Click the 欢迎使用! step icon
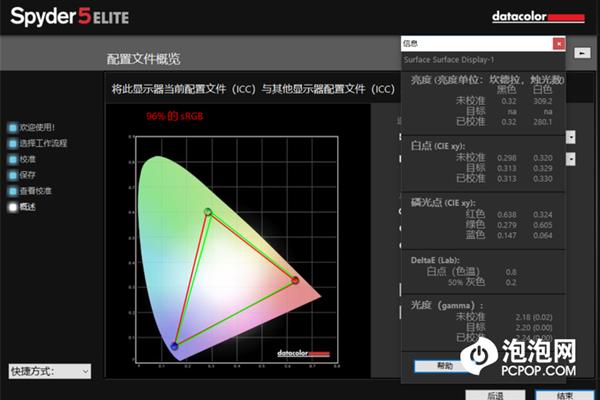This screenshot has width=600, height=400. coord(13,128)
